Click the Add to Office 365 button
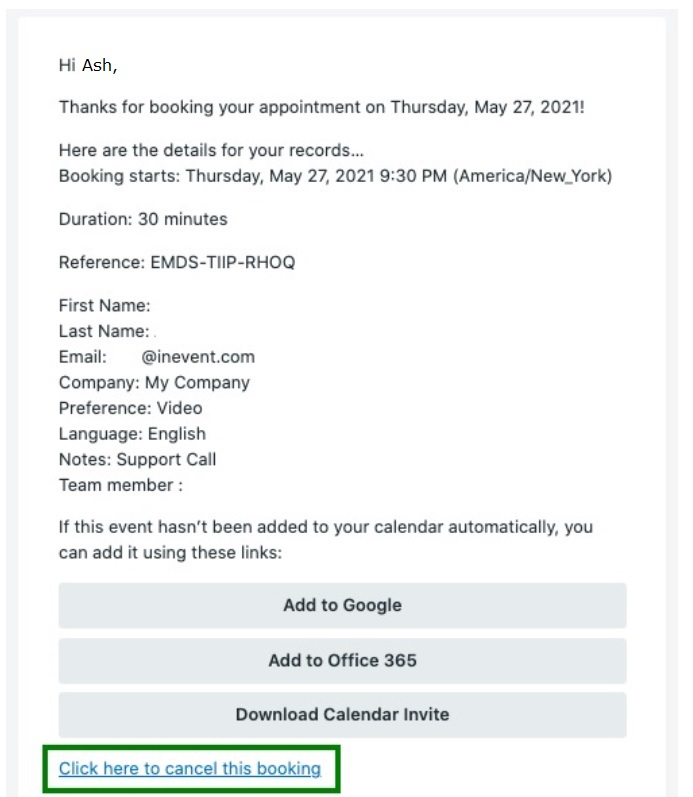 pos(342,660)
